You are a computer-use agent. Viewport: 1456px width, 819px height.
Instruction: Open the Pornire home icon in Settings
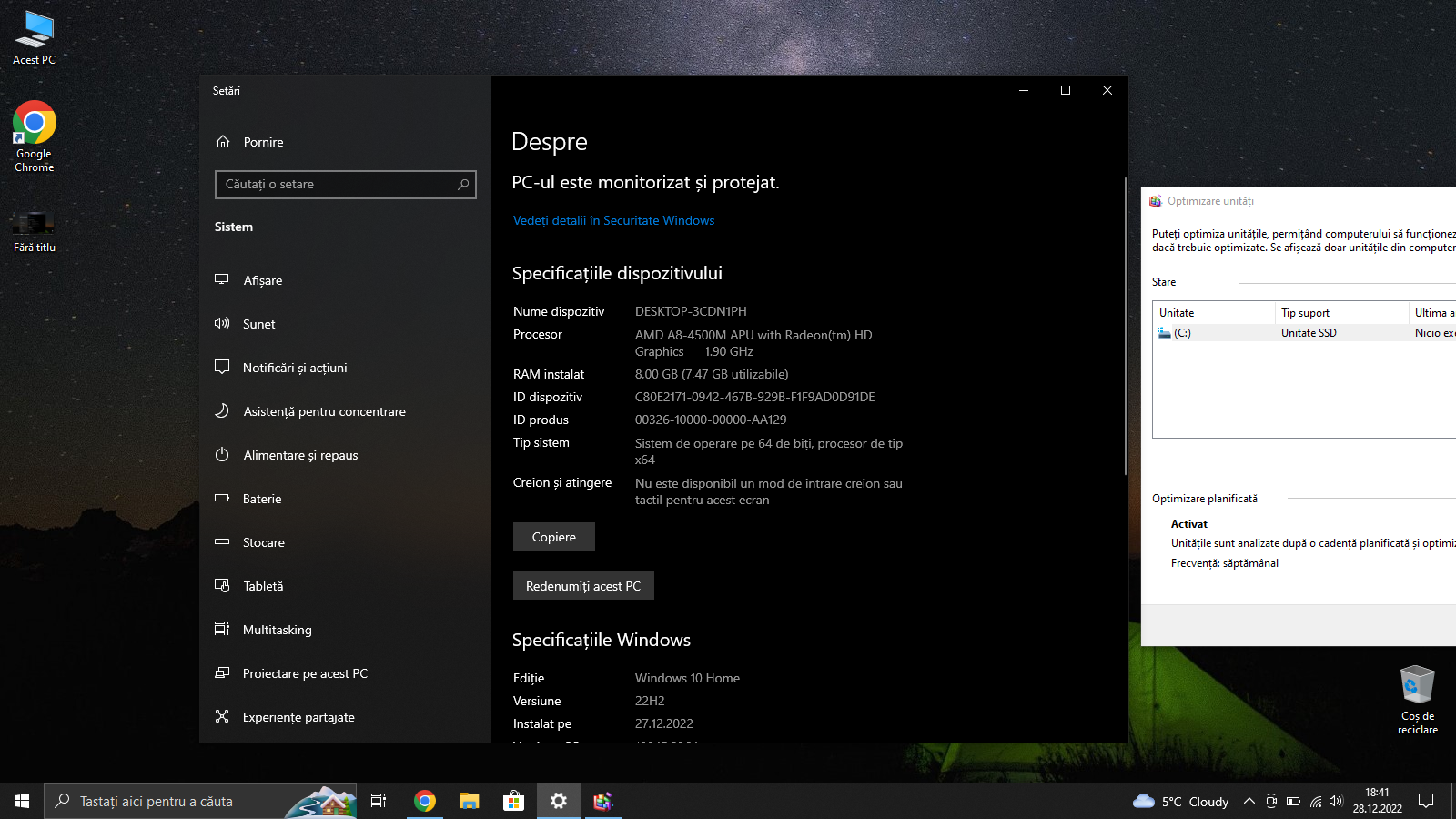(x=223, y=142)
